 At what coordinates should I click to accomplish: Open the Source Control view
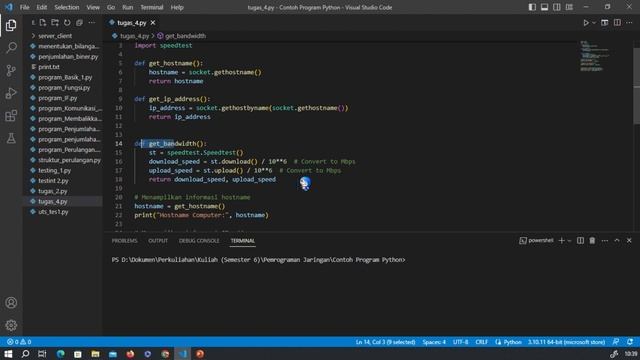click(x=11, y=70)
